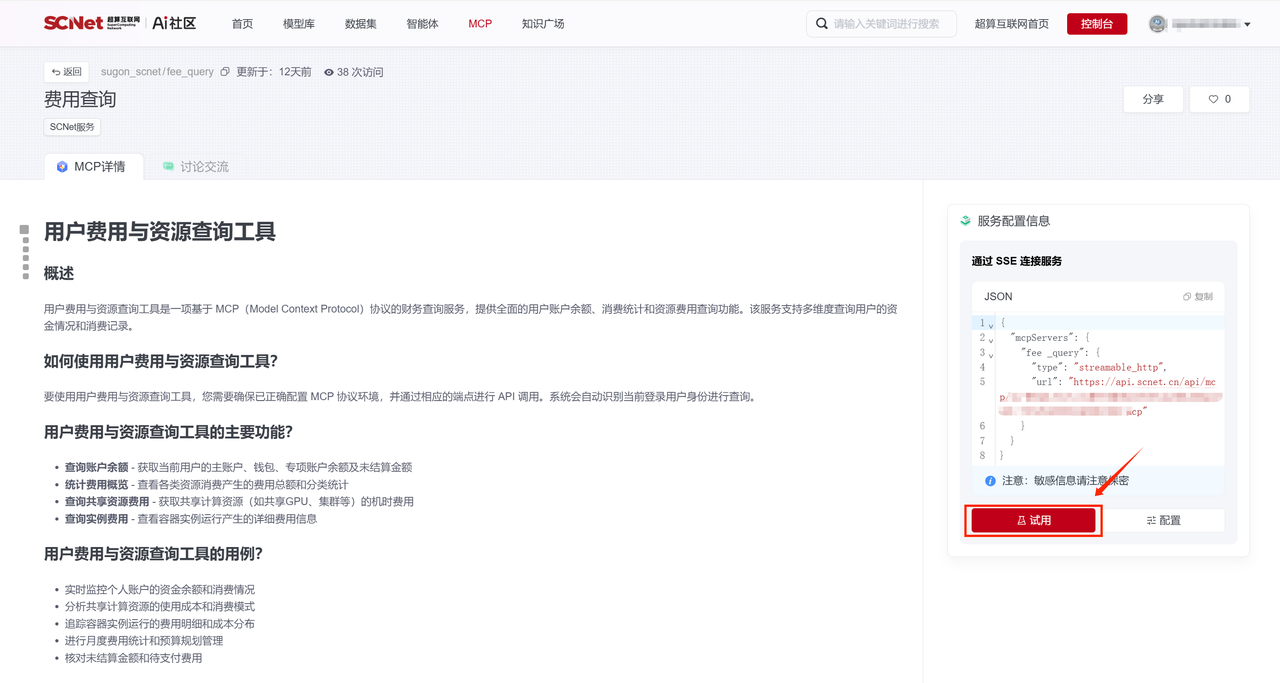Viewport: 1280px width, 683px height.
Task: Click the eye icon beside 38 次访问
Action: click(x=328, y=72)
